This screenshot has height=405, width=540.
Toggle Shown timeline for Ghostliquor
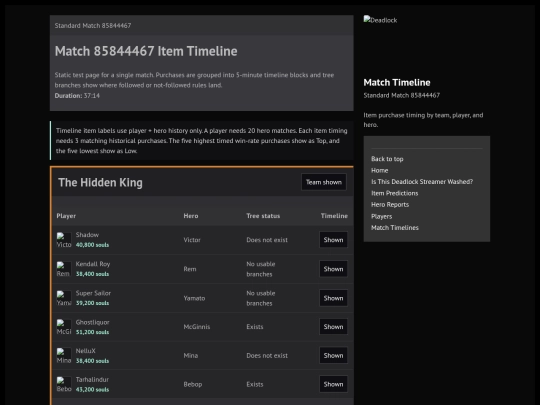click(333, 326)
